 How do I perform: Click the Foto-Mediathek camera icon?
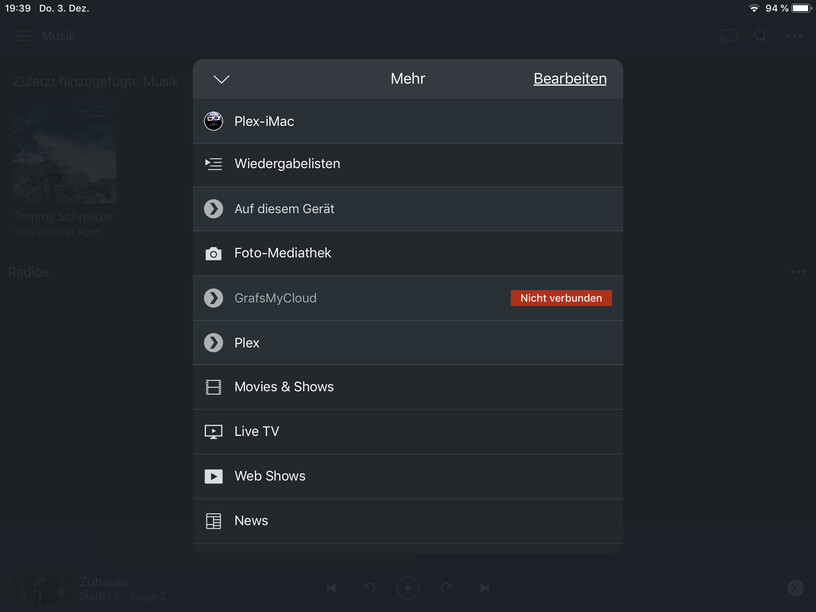click(213, 253)
